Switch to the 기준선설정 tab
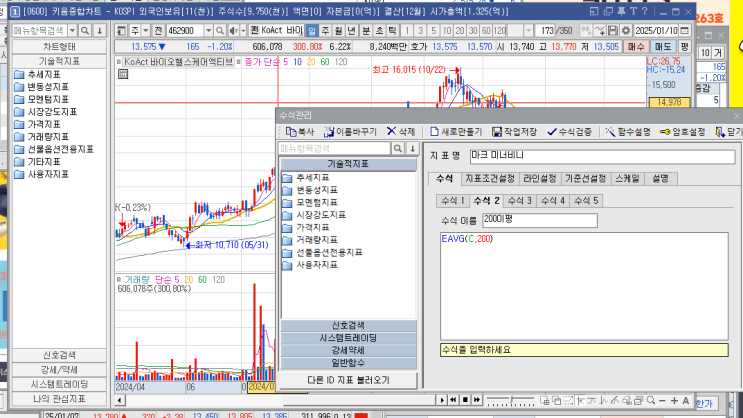743x418 pixels. pos(585,179)
